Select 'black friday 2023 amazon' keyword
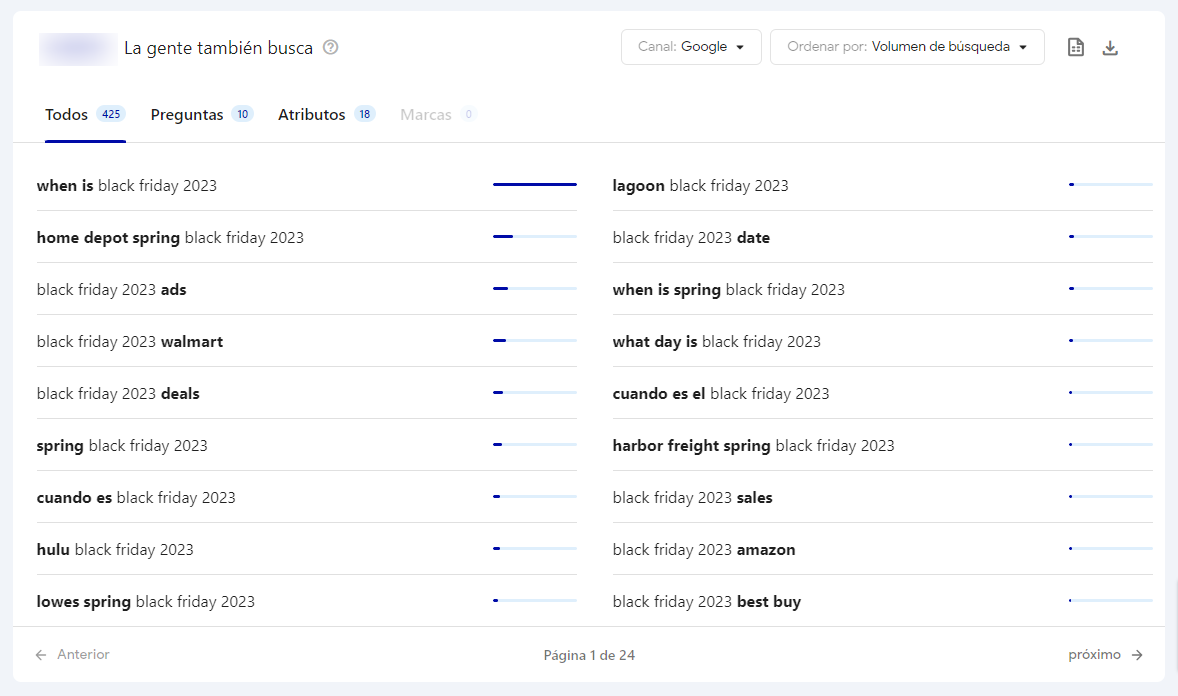Viewport: 1178px width, 696px height. click(704, 549)
